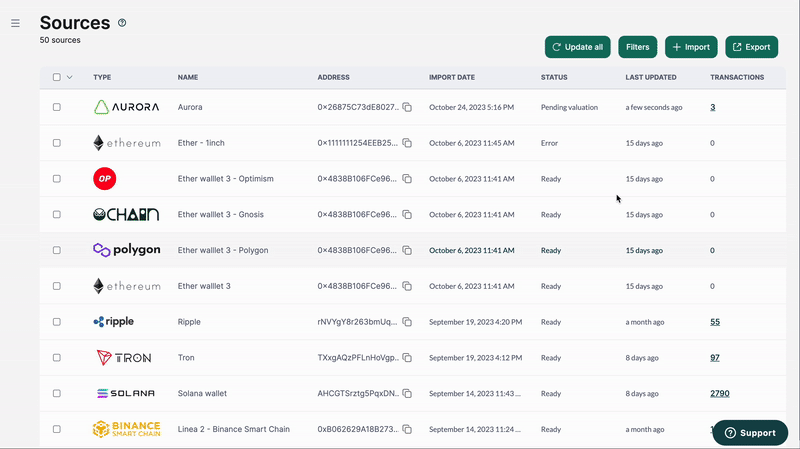Click the name Solana wallet
The height and width of the screenshot is (449, 800).
tap(202, 393)
